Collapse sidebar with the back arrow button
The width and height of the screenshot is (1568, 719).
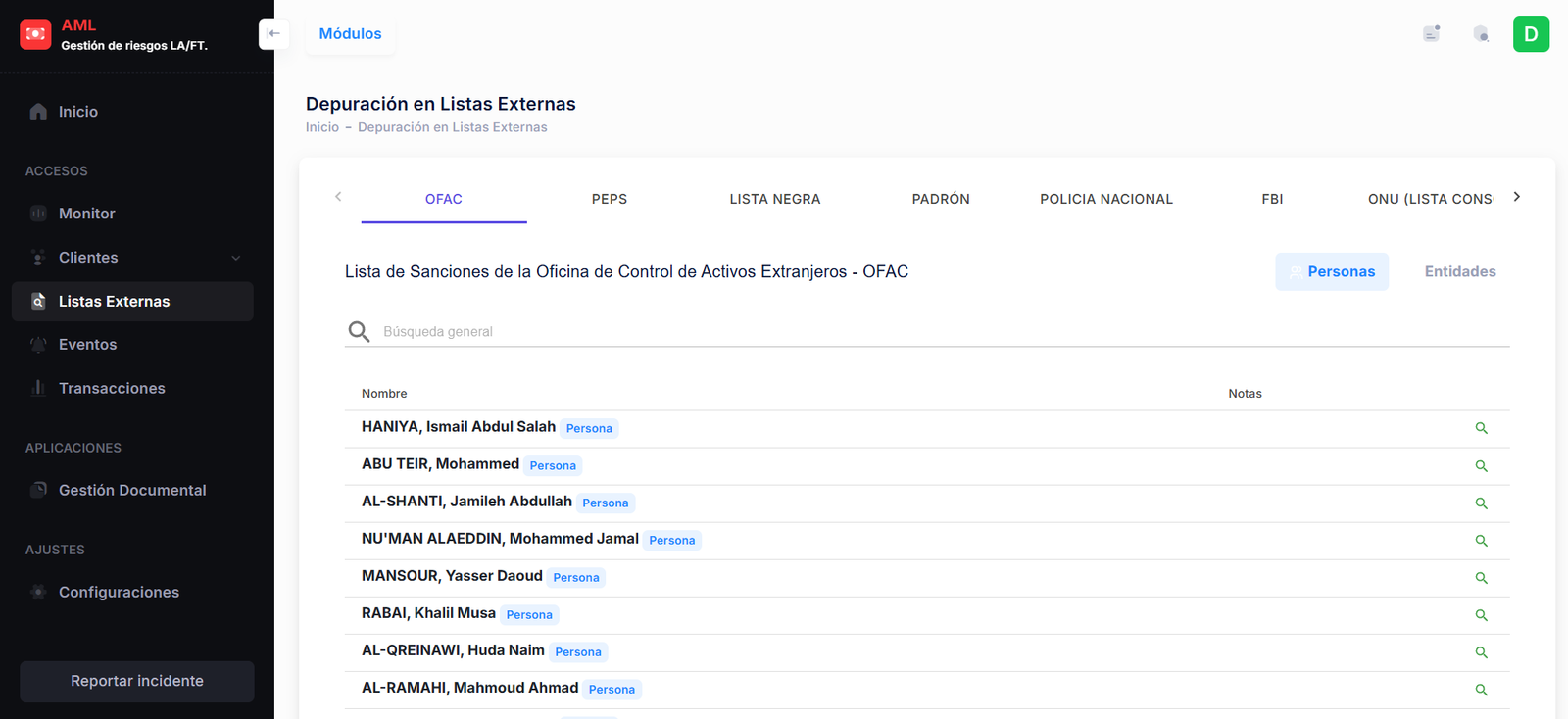point(274,33)
